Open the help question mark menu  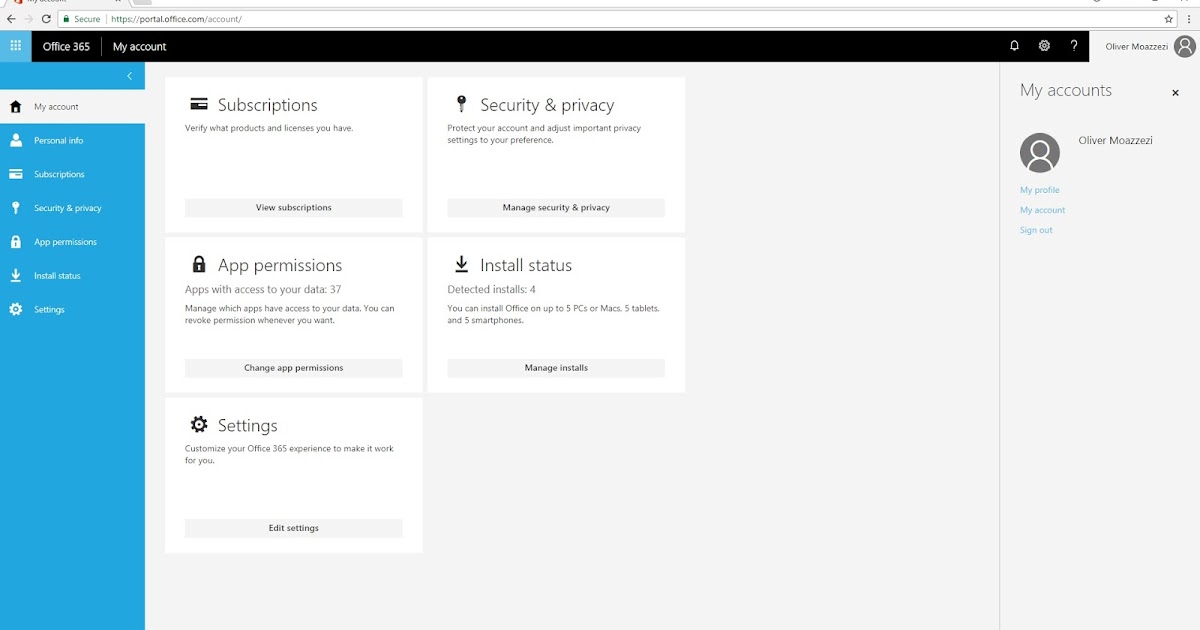[x=1073, y=46]
